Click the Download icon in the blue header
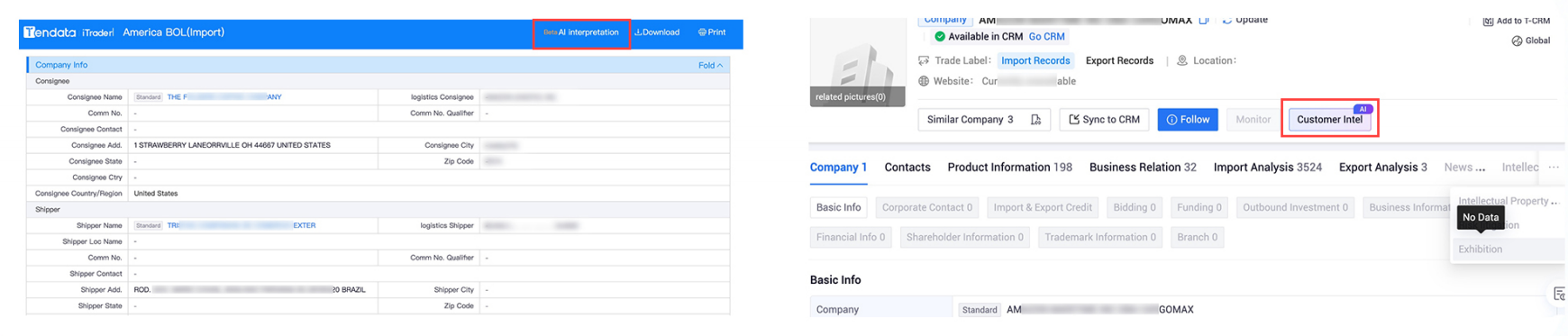Viewport: 1568px width, 336px height. point(638,32)
